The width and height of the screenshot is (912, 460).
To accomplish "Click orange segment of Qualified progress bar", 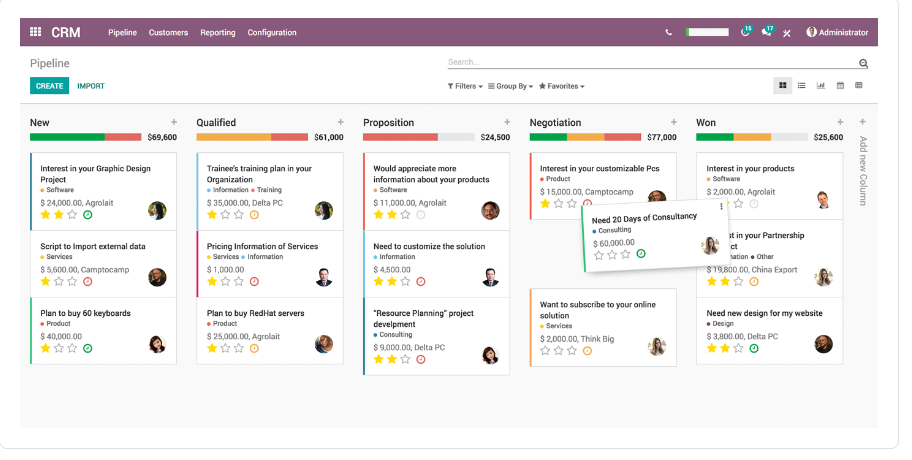I will (233, 137).
